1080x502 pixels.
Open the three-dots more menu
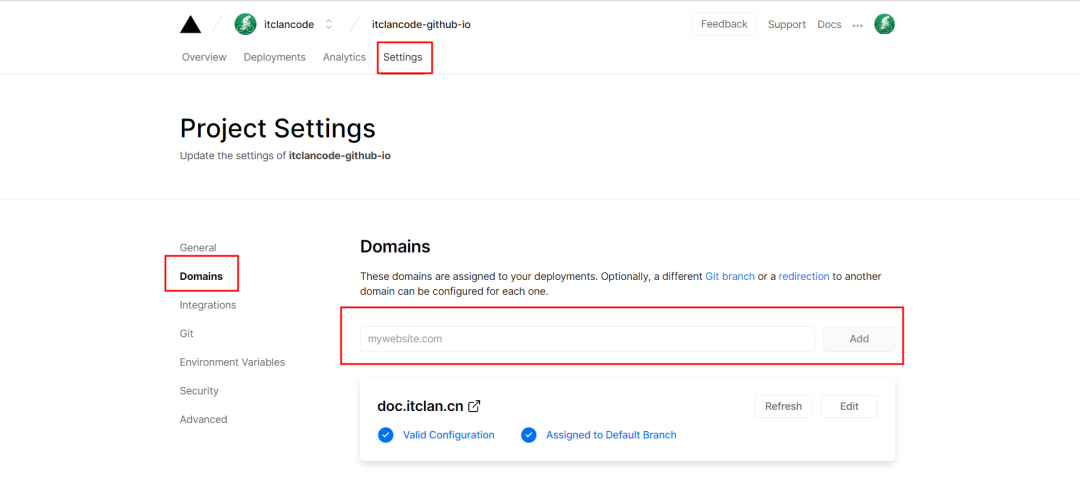pyautogui.click(x=858, y=25)
